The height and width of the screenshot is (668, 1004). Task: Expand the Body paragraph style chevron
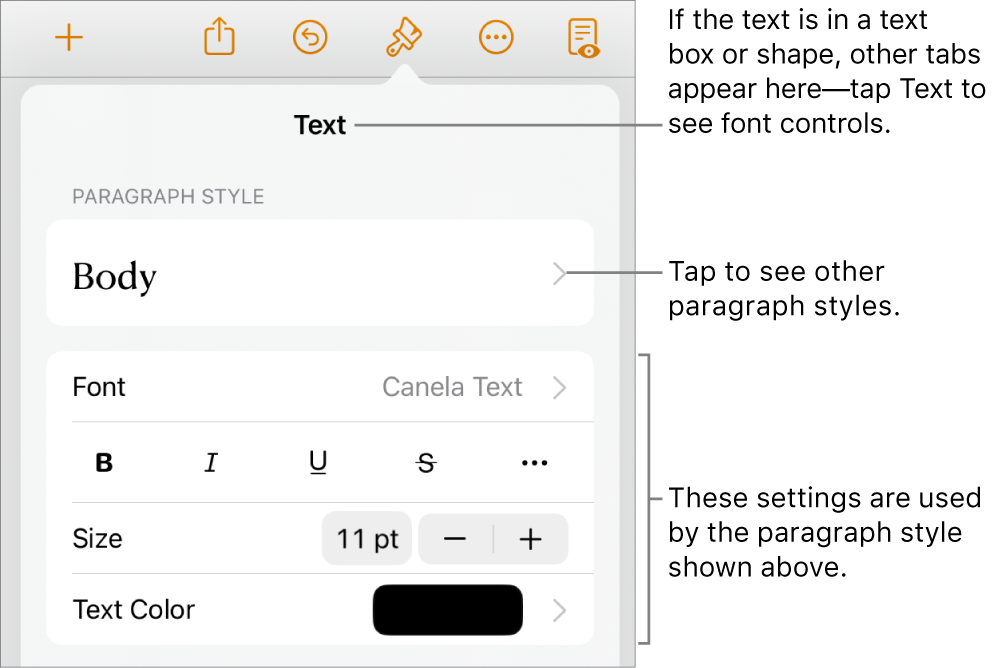coord(560,276)
